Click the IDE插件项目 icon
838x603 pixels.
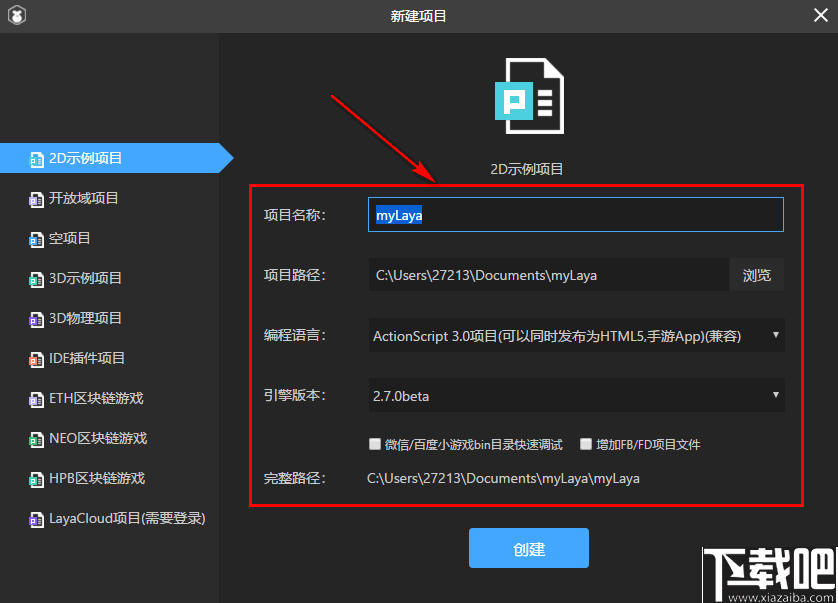[35, 358]
